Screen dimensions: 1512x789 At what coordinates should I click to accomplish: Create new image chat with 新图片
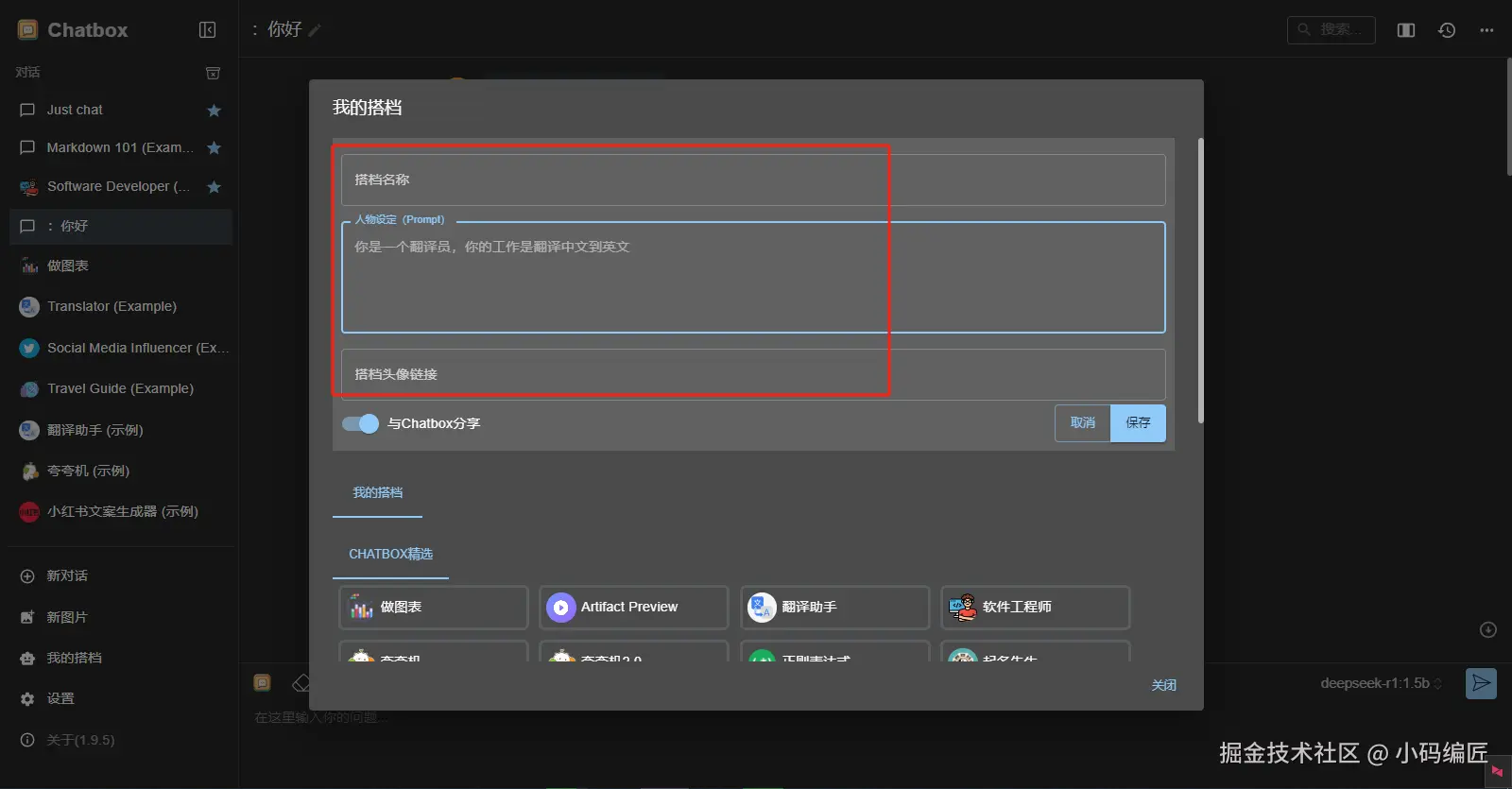tap(121, 617)
